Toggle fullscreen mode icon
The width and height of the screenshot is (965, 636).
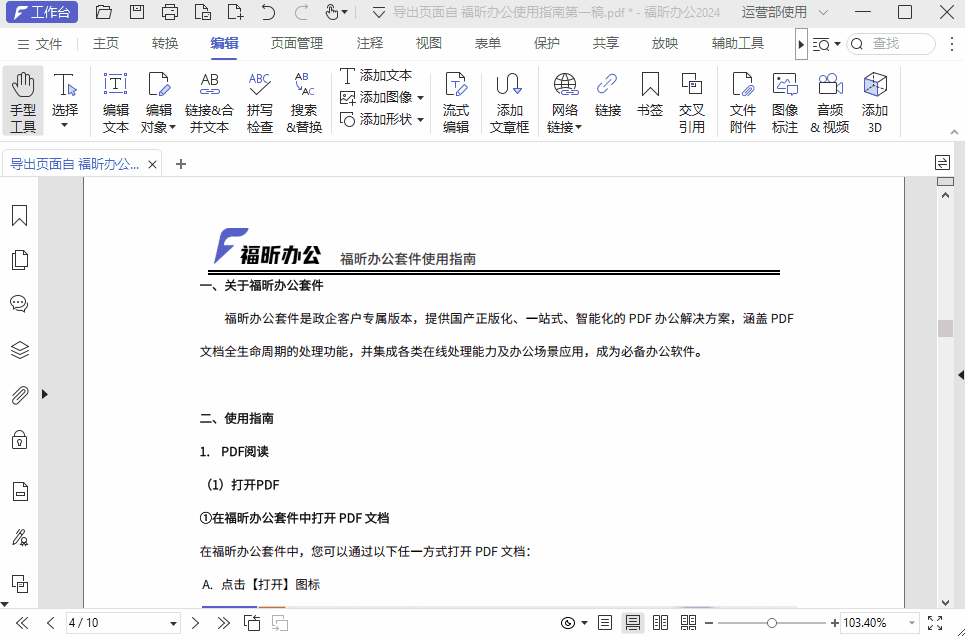[x=935, y=623]
